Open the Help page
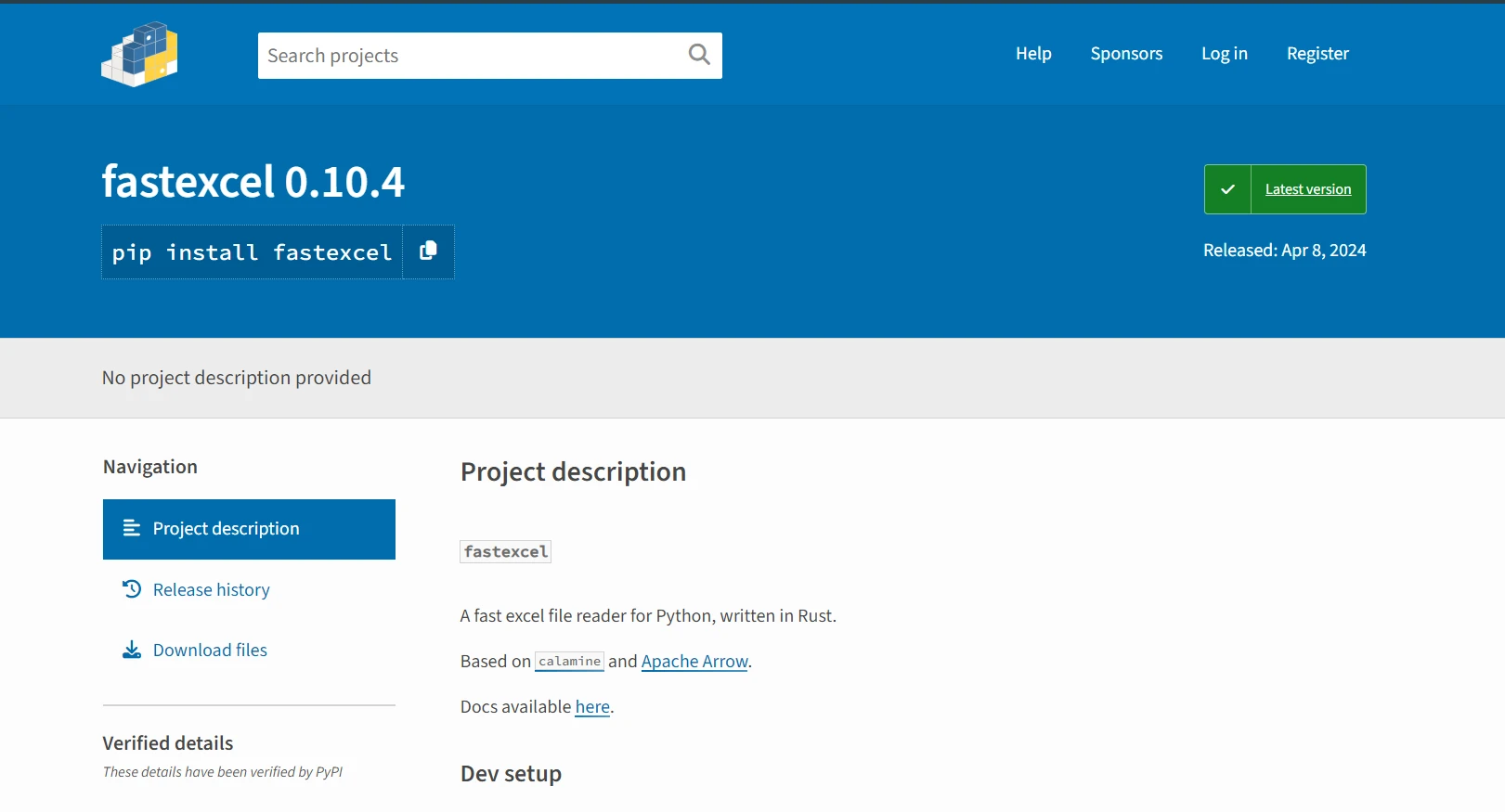Screen dimensions: 1505x812 click(1032, 54)
